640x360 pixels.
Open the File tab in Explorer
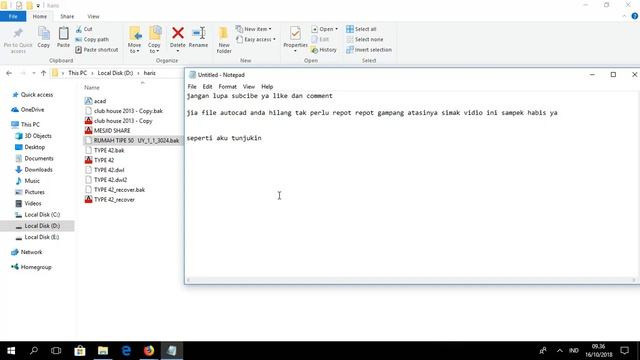click(13, 16)
